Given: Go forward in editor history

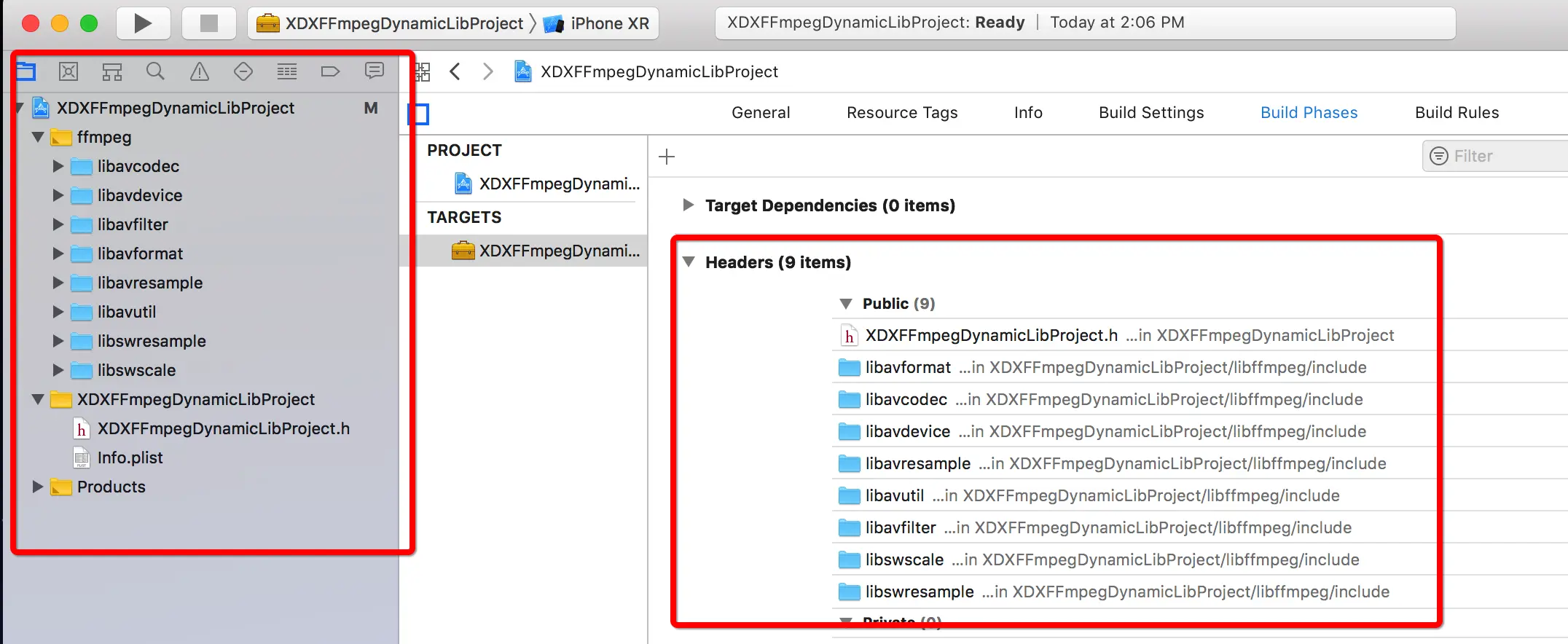Looking at the screenshot, I should click(487, 71).
